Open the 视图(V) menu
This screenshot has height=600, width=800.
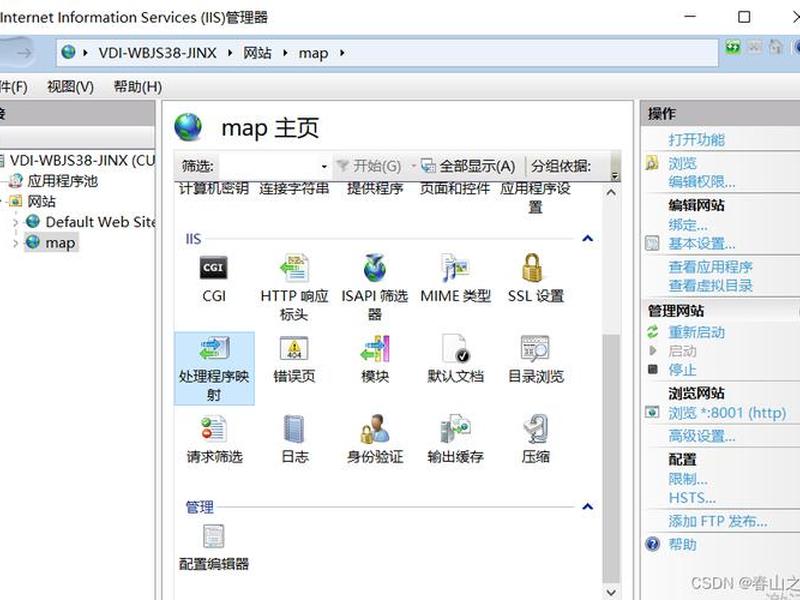(70, 87)
